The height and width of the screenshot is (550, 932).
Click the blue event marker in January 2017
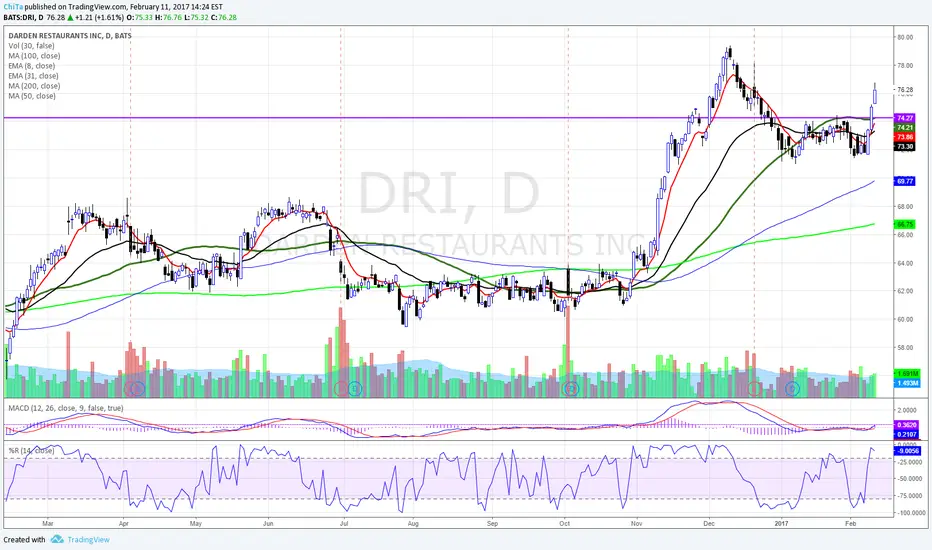(x=792, y=389)
